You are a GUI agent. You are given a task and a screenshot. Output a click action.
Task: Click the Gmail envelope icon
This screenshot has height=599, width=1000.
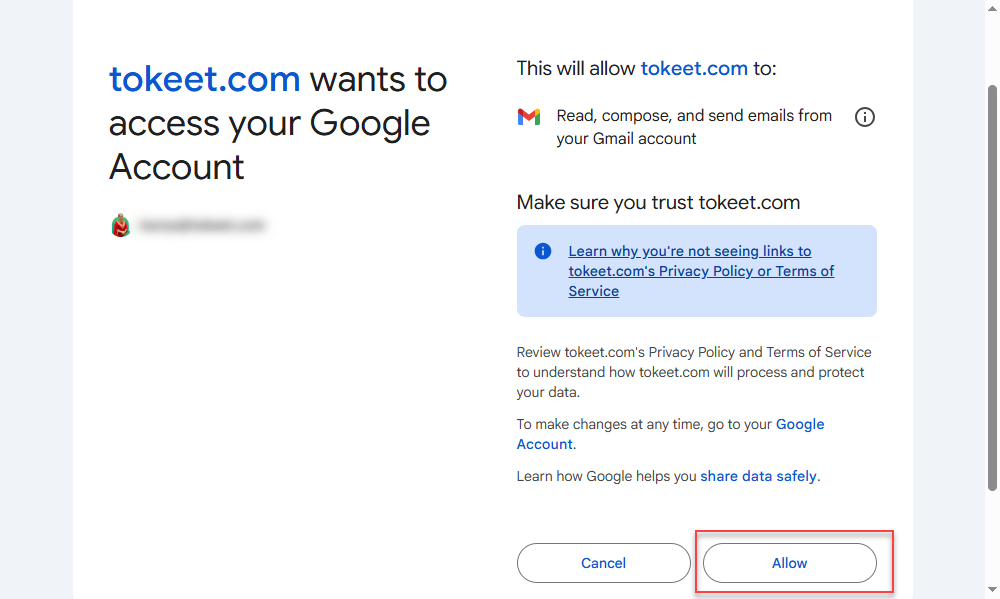529,117
